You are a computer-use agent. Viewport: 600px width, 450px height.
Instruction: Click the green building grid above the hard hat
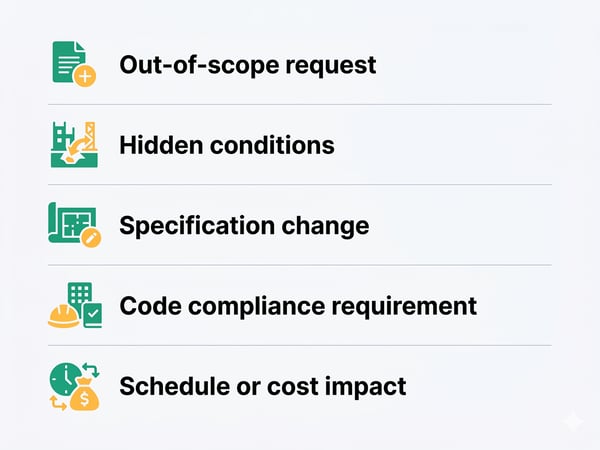click(x=80, y=294)
